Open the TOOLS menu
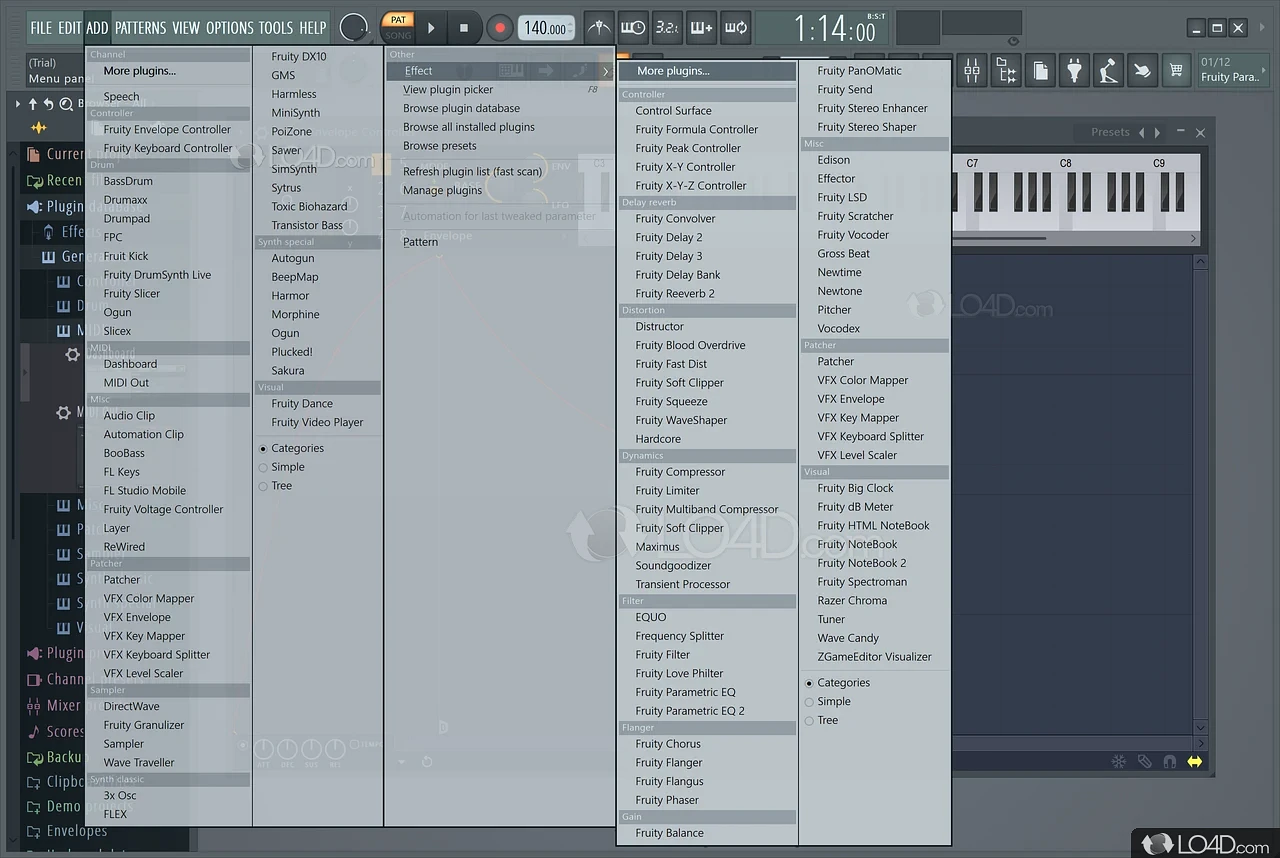This screenshot has height=858, width=1280. pos(276,28)
